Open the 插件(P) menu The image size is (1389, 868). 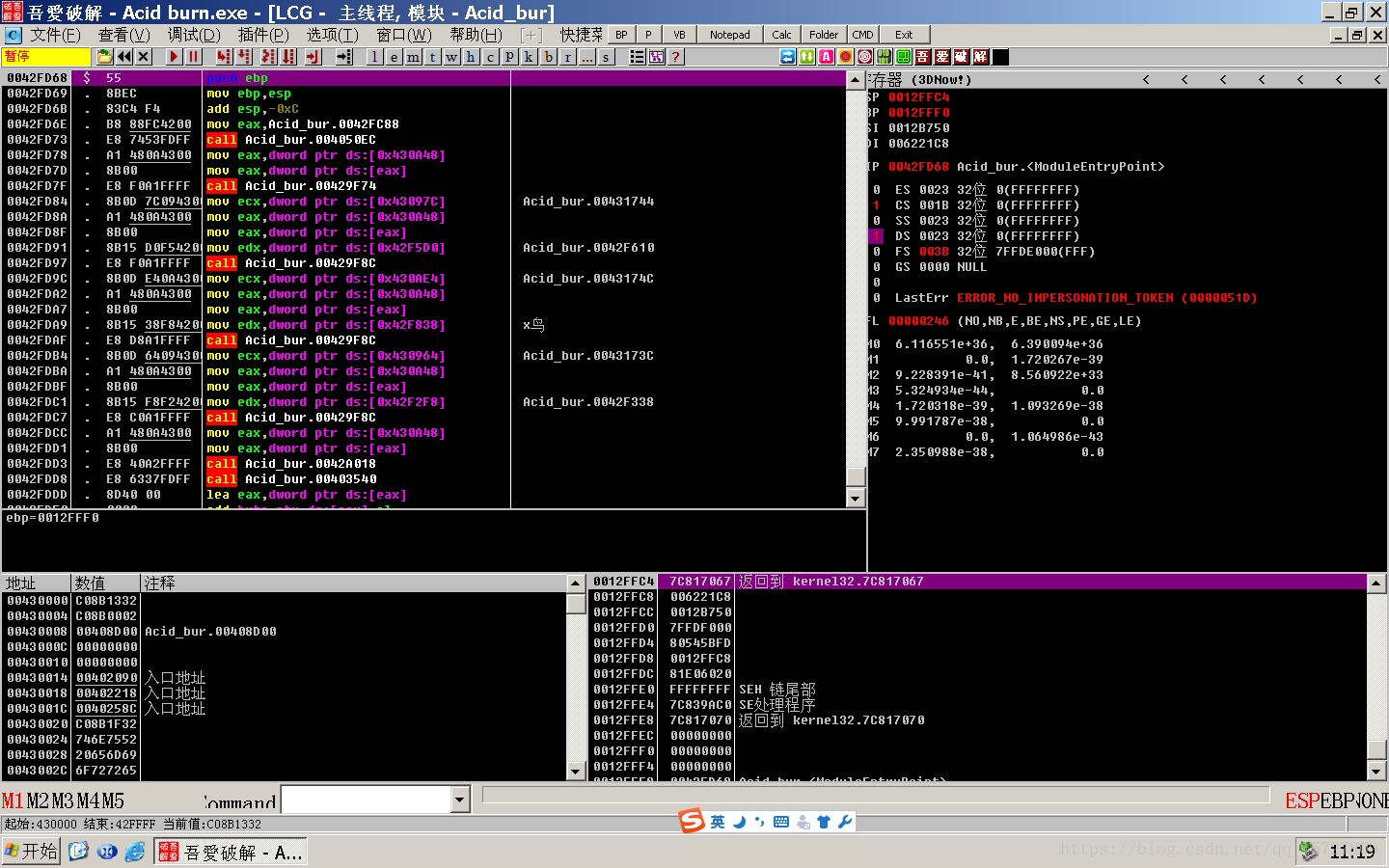click(x=263, y=35)
